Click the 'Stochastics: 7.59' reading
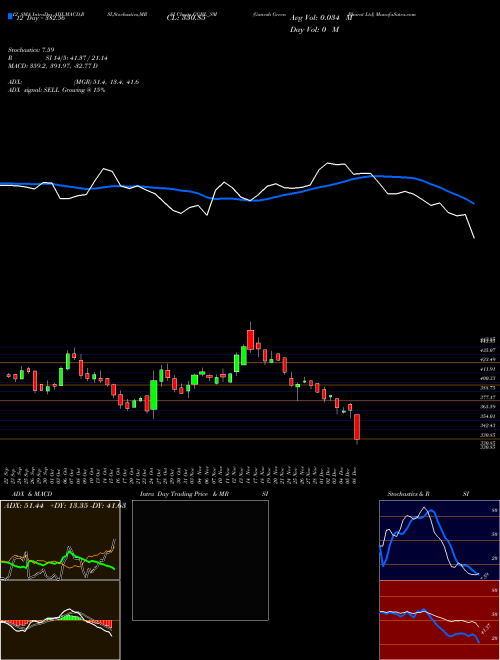500x660 pixels. (x=31, y=50)
